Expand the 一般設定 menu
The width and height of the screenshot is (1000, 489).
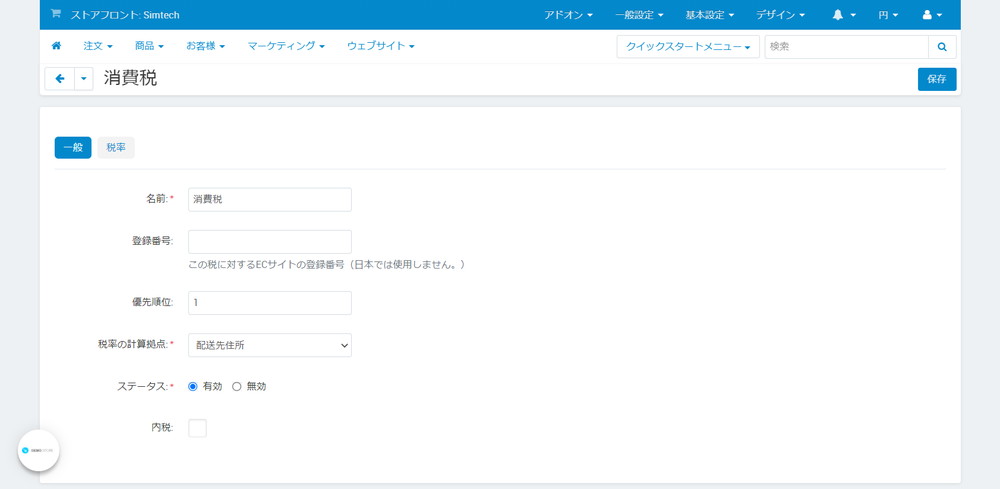click(639, 15)
